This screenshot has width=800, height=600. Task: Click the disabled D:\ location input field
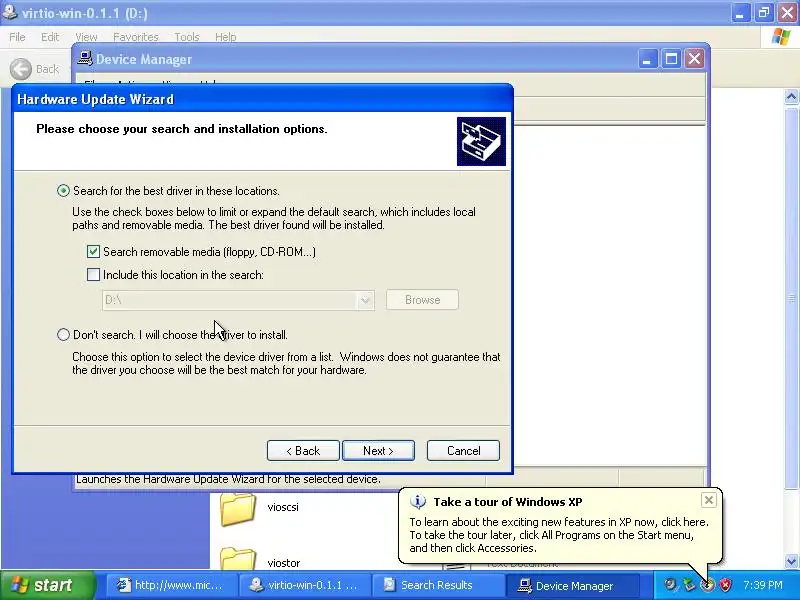pos(230,300)
